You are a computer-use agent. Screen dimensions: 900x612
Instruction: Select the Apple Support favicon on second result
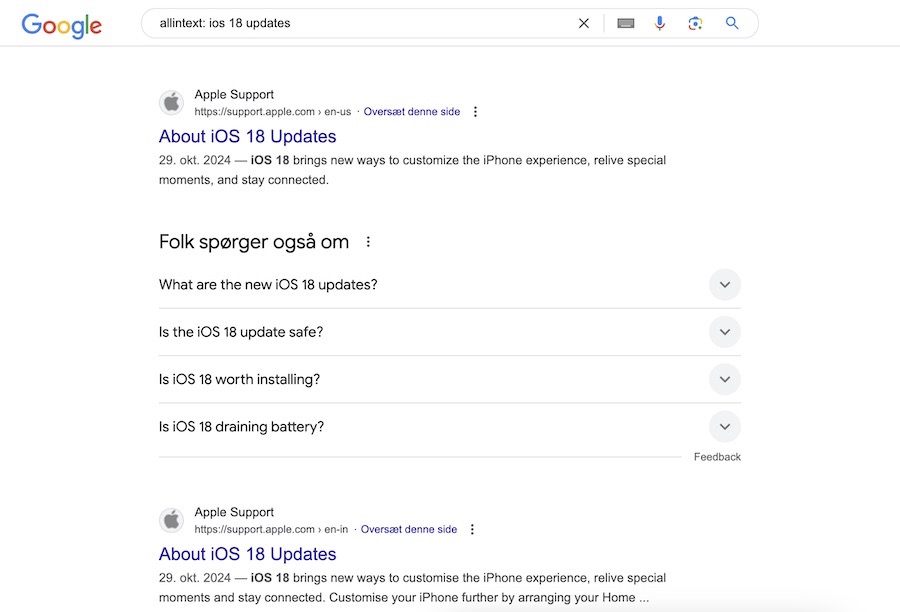(x=171, y=519)
